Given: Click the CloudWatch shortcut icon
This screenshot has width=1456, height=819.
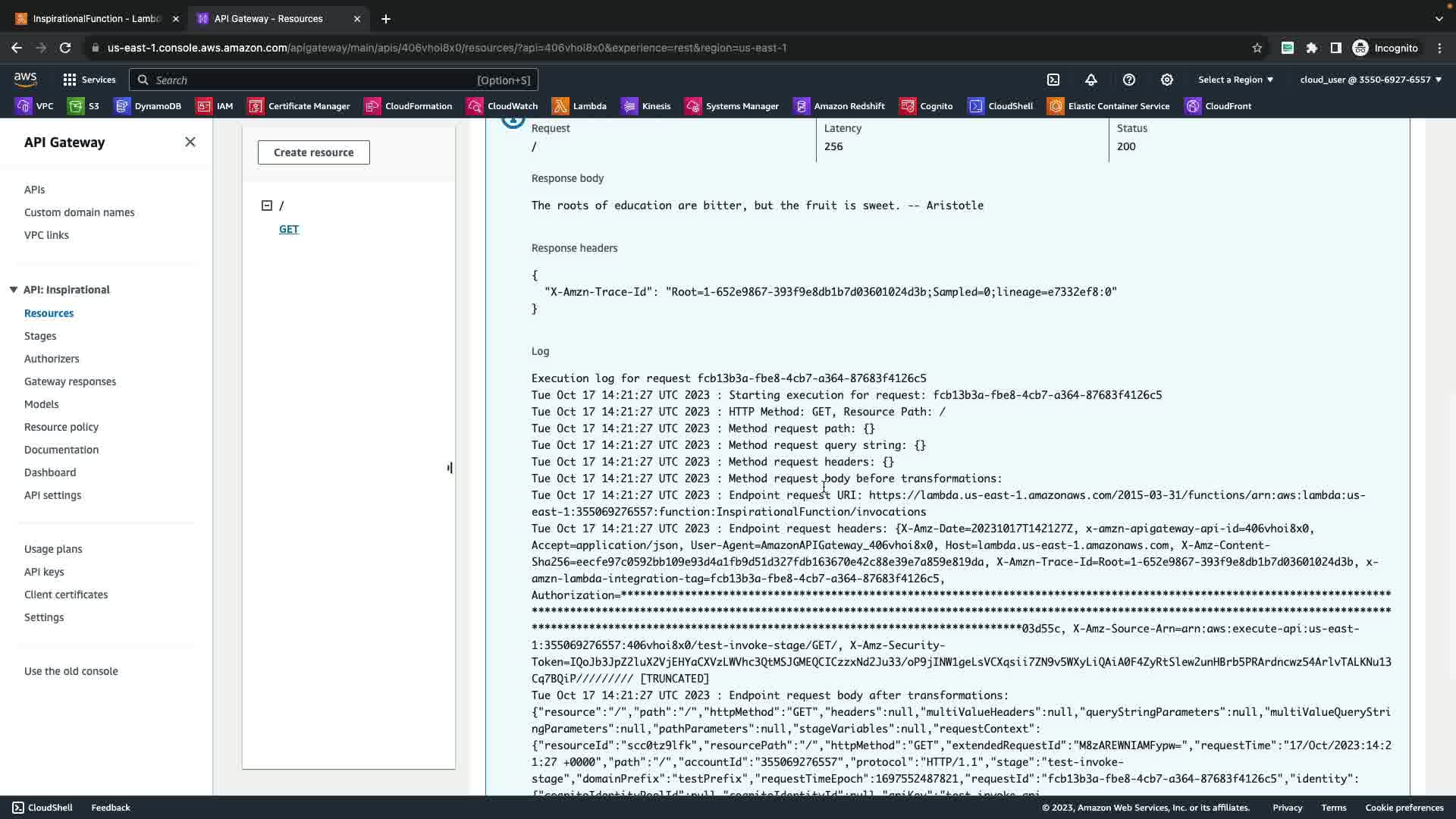Looking at the screenshot, I should (x=475, y=106).
